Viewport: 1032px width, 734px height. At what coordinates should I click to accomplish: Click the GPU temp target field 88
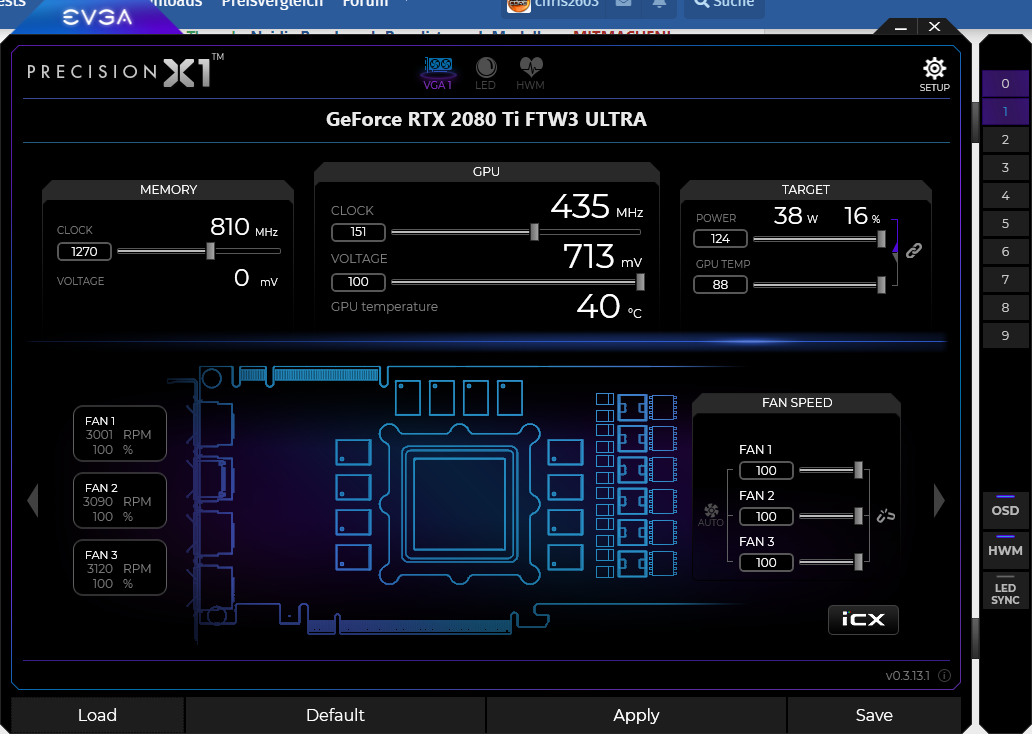click(720, 284)
